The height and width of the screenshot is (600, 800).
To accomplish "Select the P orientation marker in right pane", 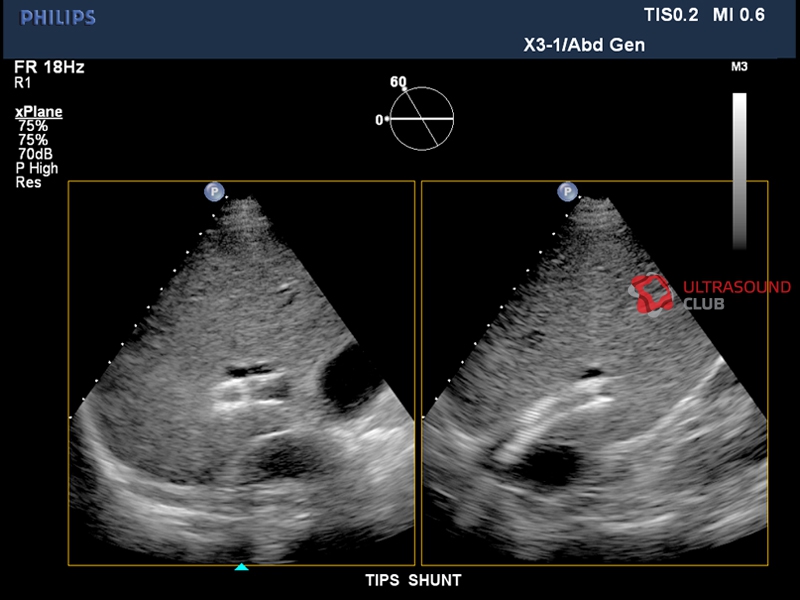I will (x=567, y=192).
